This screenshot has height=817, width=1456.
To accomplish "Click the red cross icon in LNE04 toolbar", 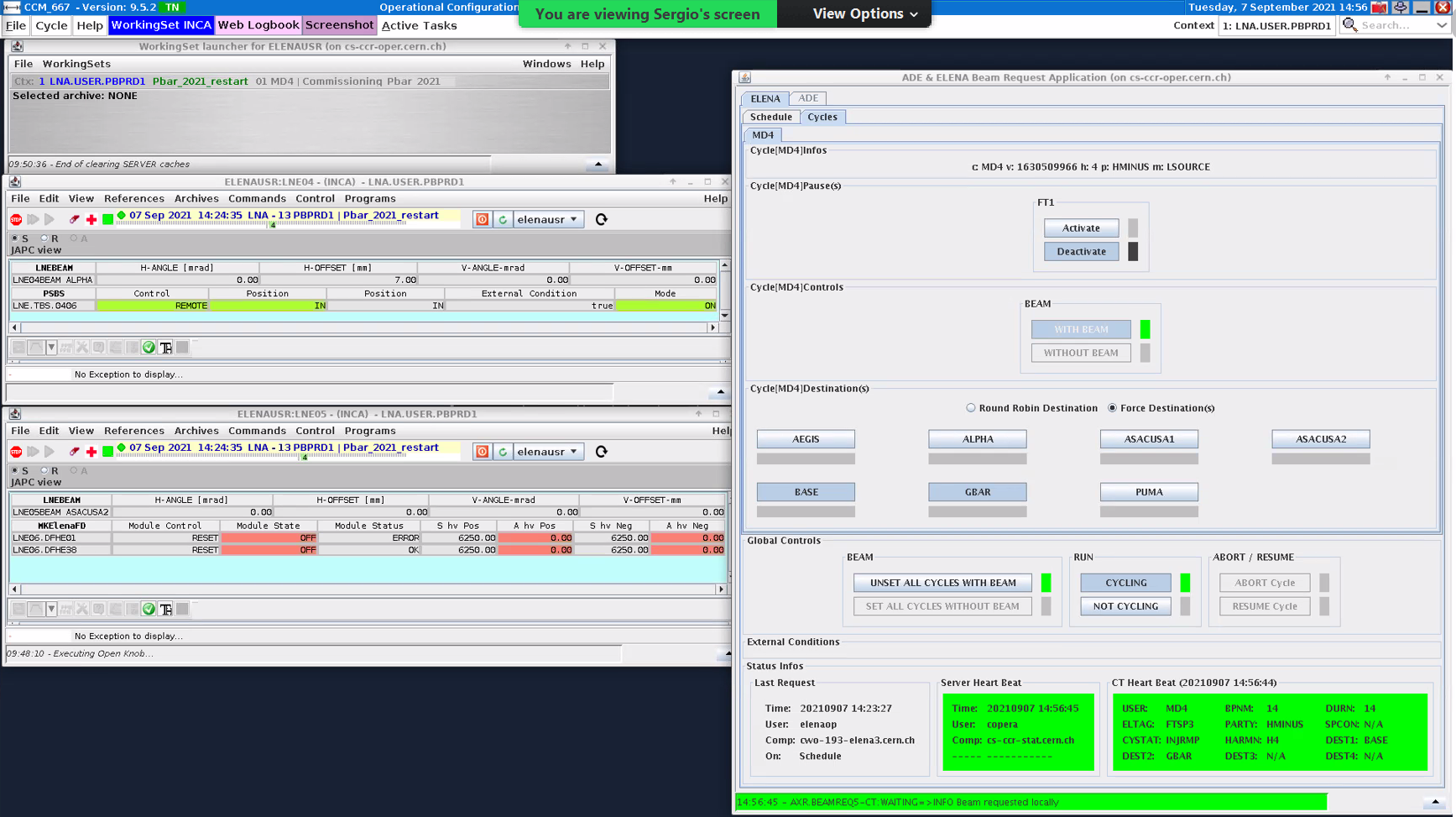I will tap(91, 220).
